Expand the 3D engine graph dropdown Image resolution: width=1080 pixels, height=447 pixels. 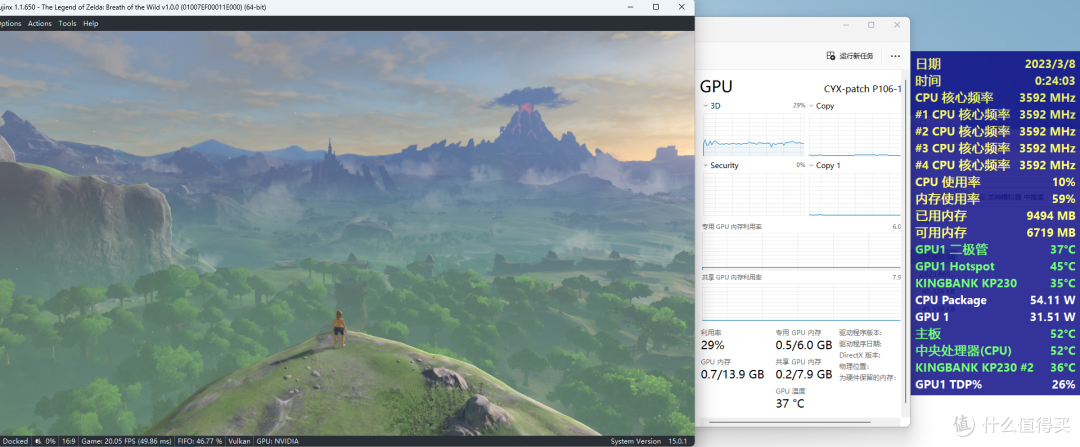(x=706, y=106)
